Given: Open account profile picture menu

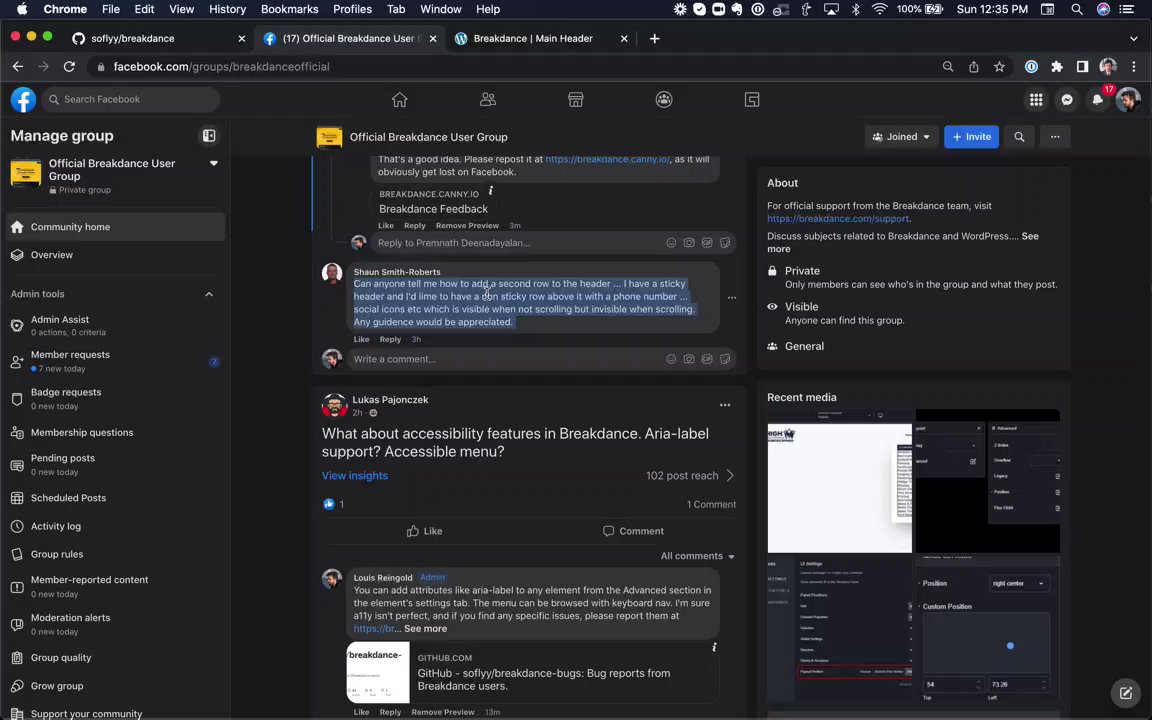Looking at the screenshot, I should click(x=1128, y=99).
